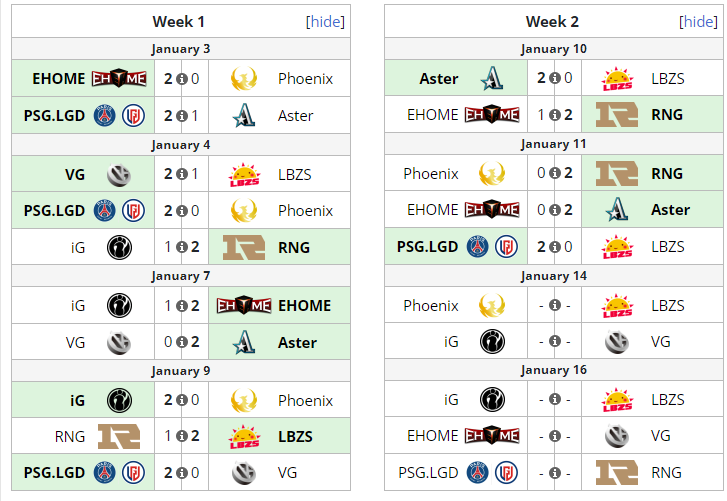Click VG logo versus LBZS January 4
This screenshot has width=727, height=501.
pos(119,175)
